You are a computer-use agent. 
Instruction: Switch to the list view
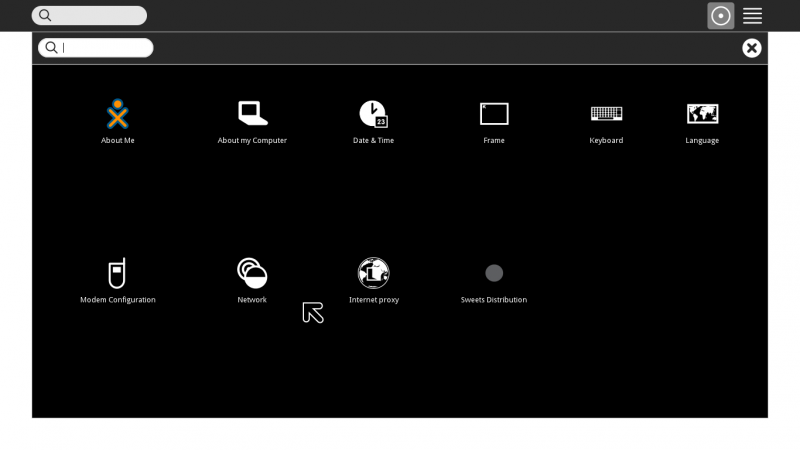click(x=753, y=15)
